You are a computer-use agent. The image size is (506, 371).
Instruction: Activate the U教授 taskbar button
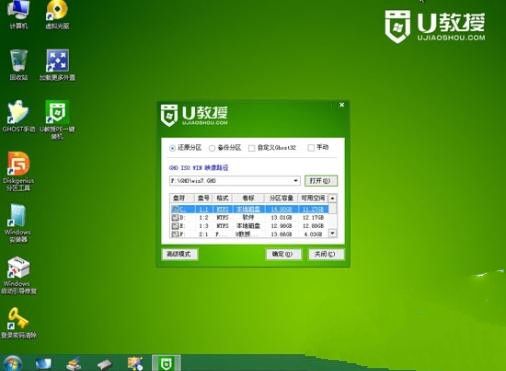click(x=166, y=363)
